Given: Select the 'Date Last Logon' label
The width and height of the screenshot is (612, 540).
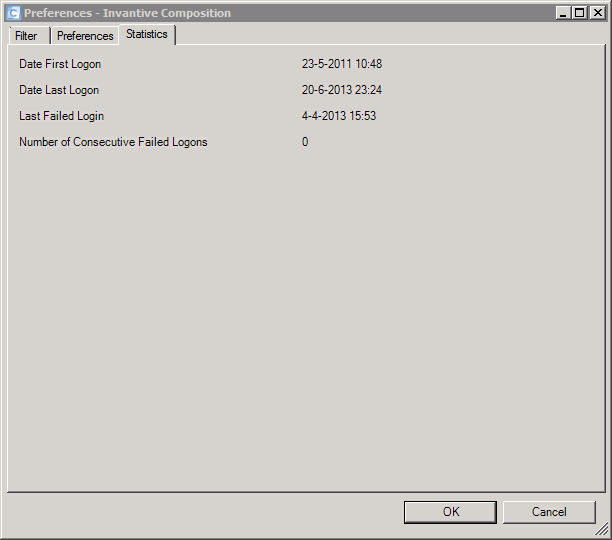Looking at the screenshot, I should coord(59,90).
